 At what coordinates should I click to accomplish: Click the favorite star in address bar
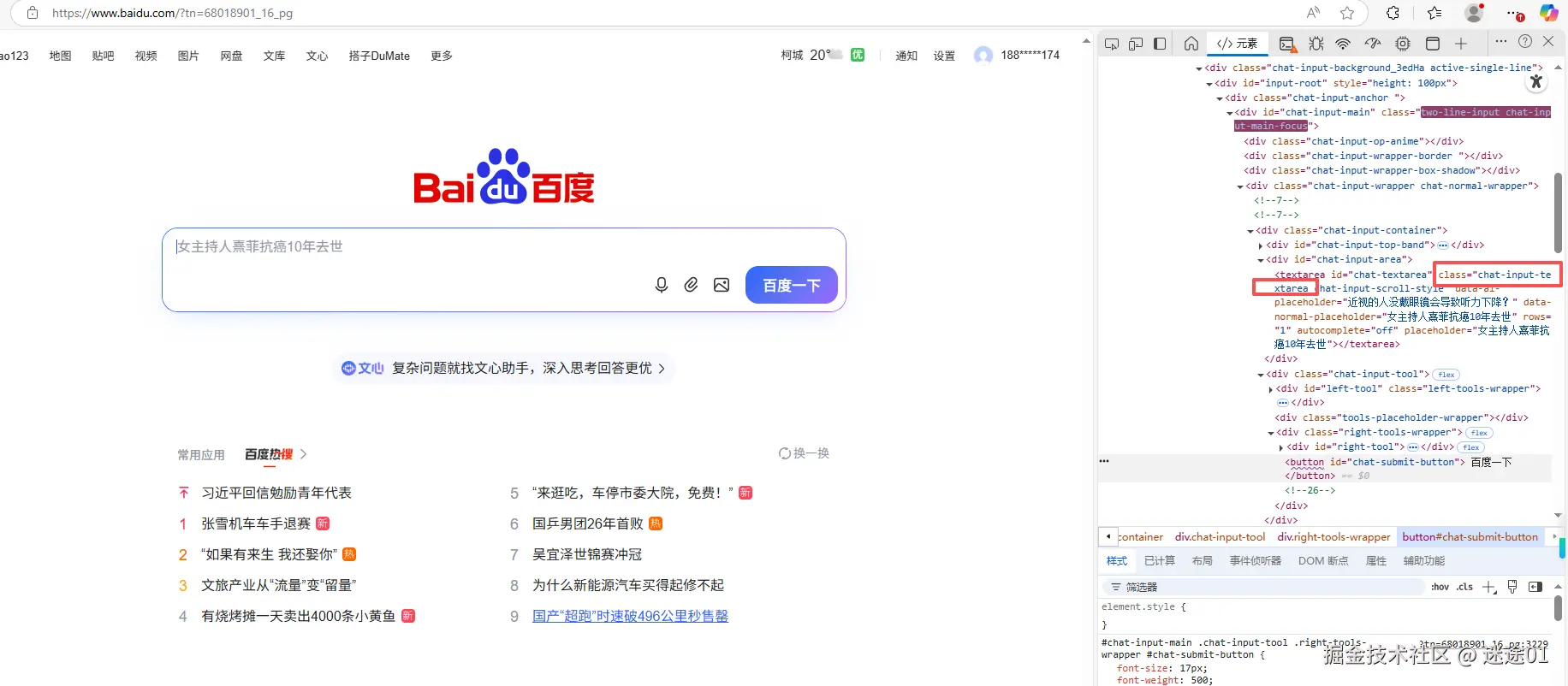(1347, 13)
